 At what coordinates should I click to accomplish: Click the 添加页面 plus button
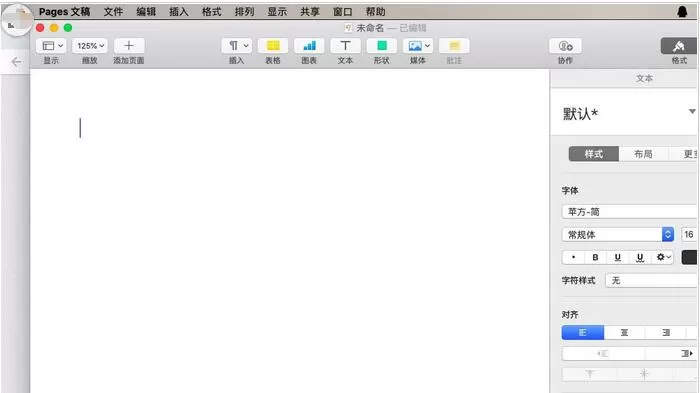[129, 46]
